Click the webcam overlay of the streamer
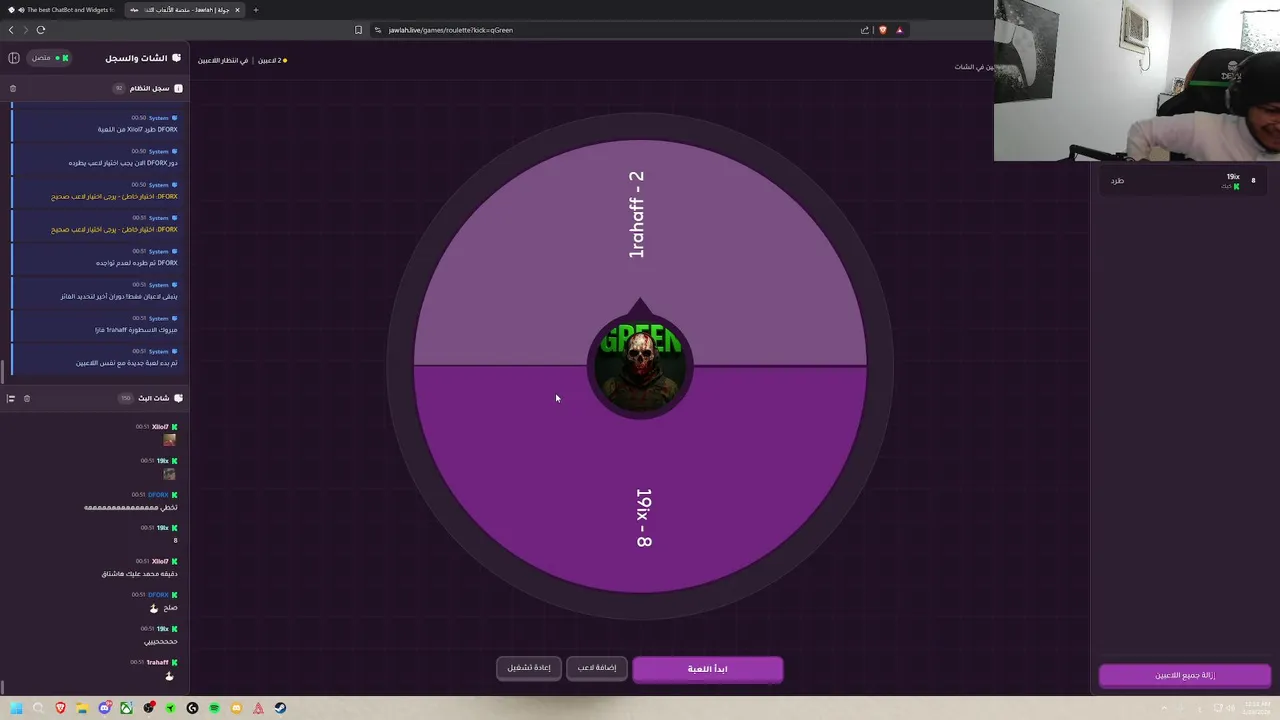1280x720 pixels. 1137,80
